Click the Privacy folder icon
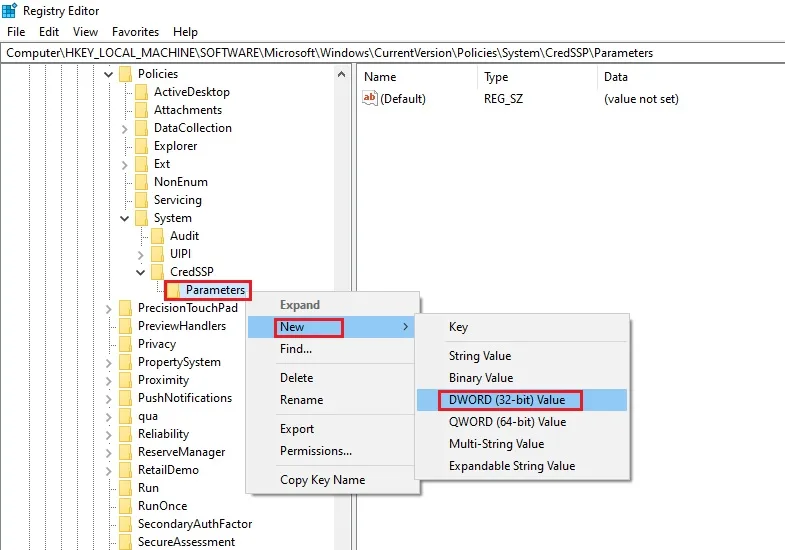The image size is (785, 550). [x=126, y=344]
